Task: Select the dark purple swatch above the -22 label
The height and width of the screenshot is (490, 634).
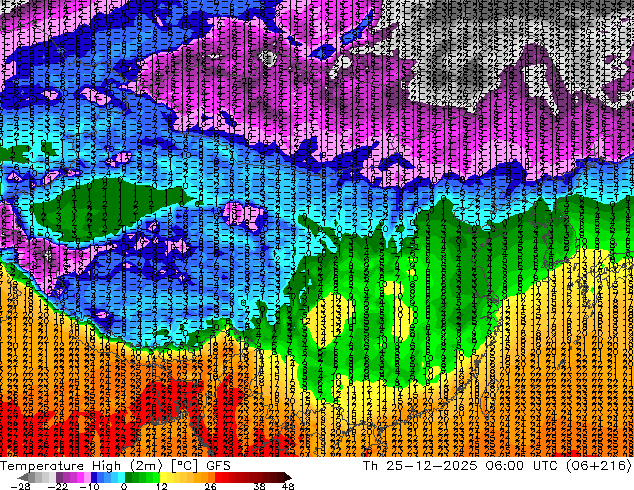Action: point(59,477)
